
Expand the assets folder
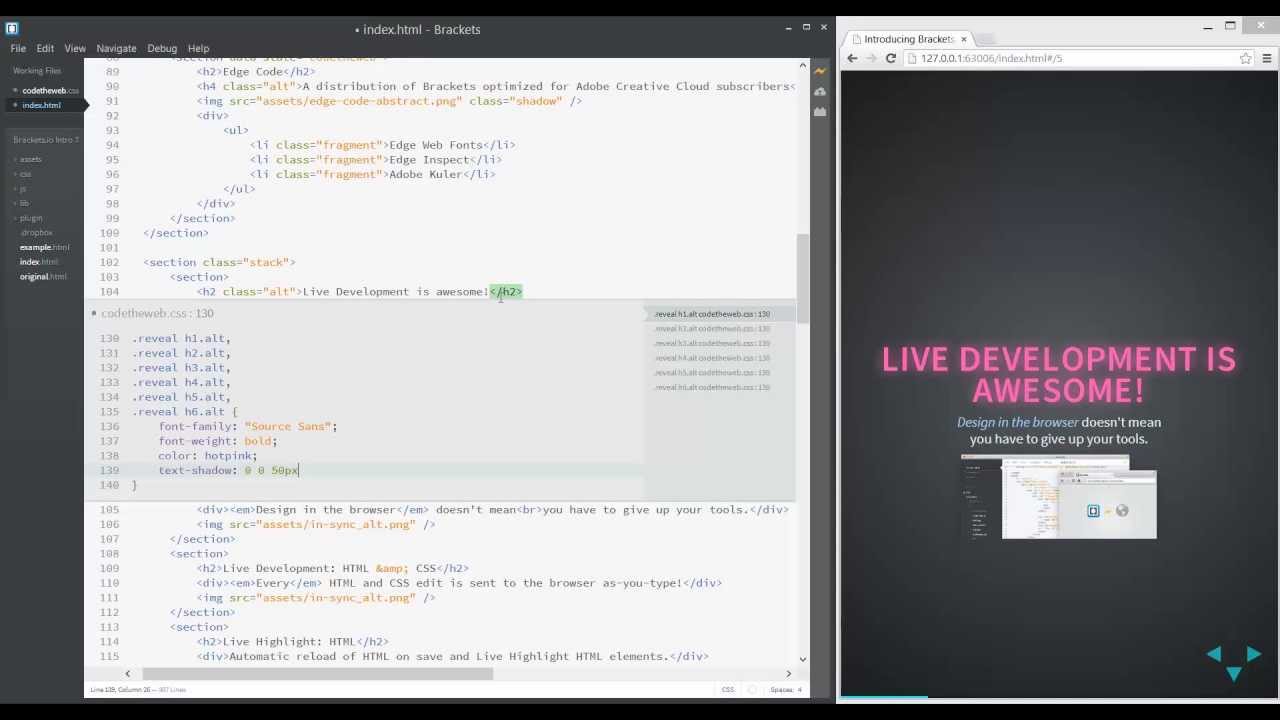(x=30, y=159)
